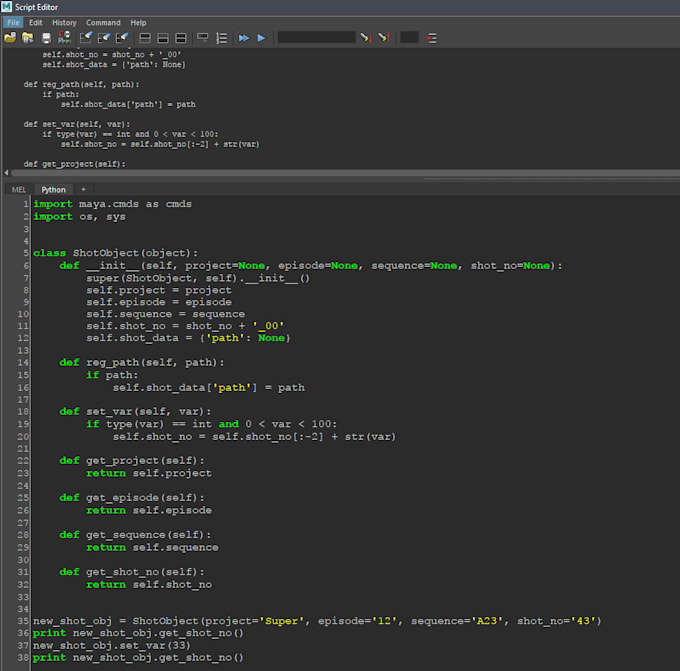Click the Clear Input icon
Screen dimensions: 680x671
(105, 38)
